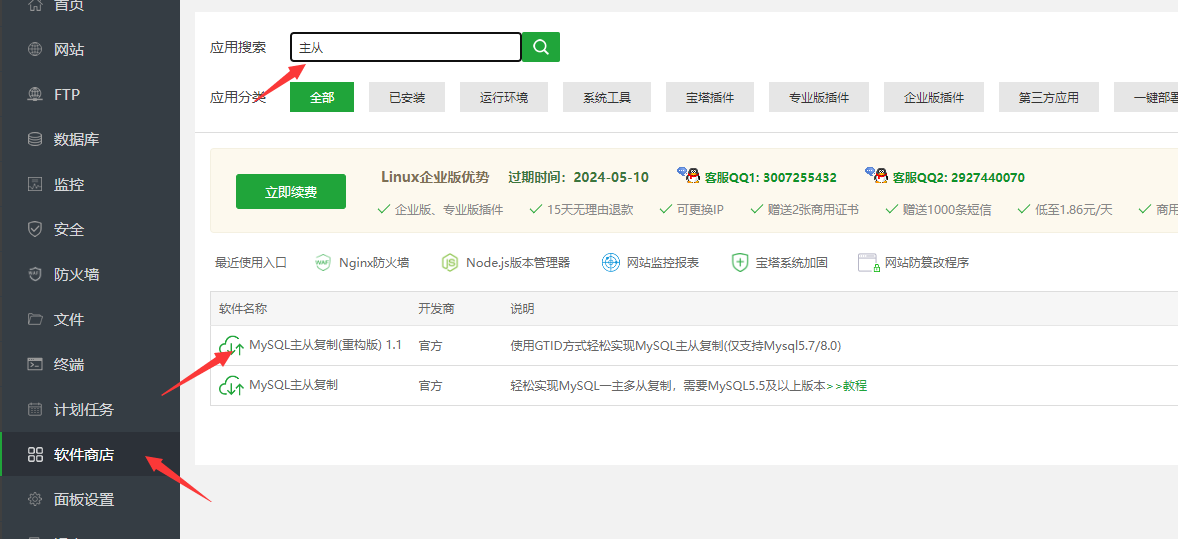1178x539 pixels.
Task: Open 安全 menu in left sidebar
Action: (90, 229)
